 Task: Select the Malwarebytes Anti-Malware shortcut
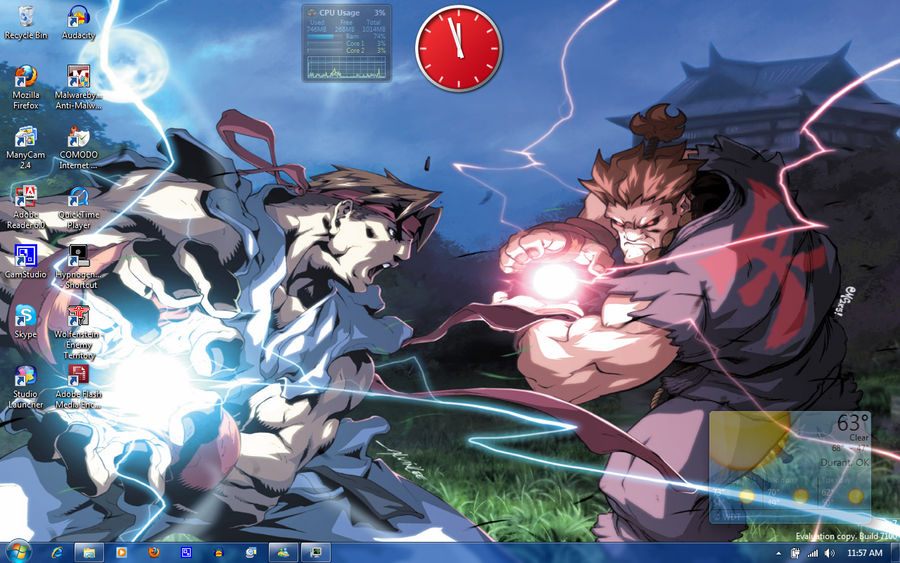click(x=78, y=88)
